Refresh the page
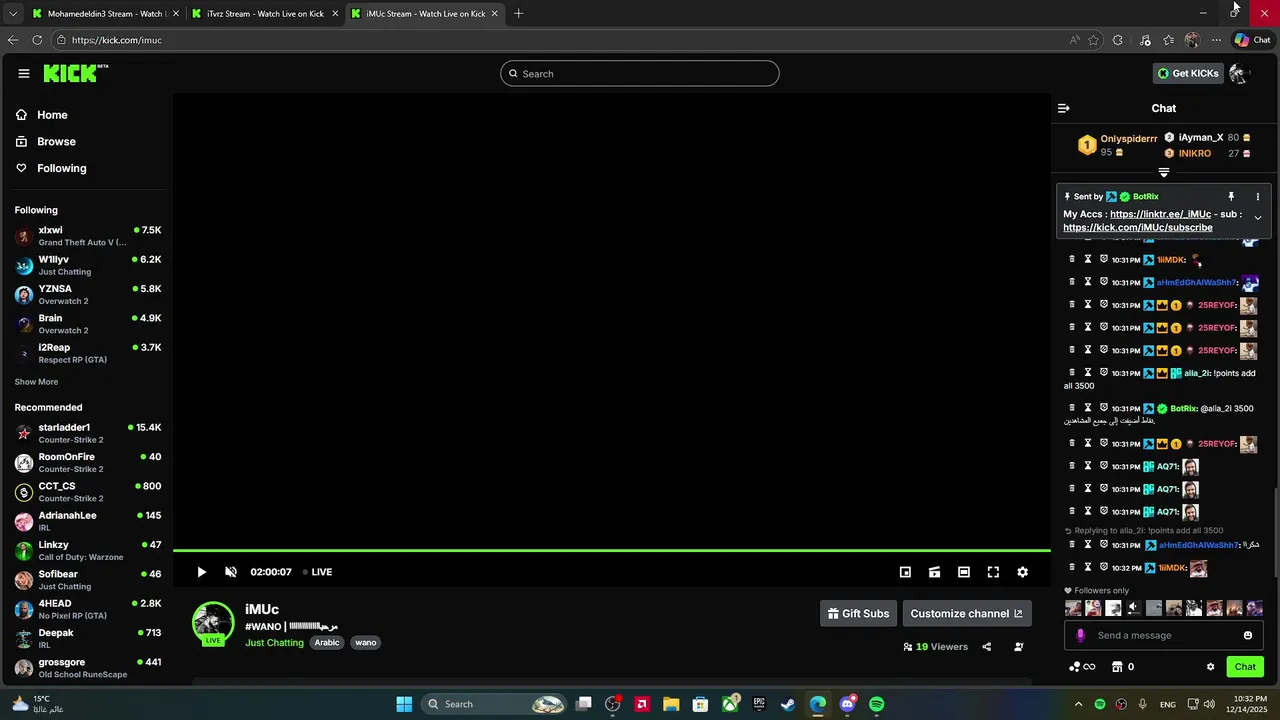The image size is (1280, 720). 37,40
